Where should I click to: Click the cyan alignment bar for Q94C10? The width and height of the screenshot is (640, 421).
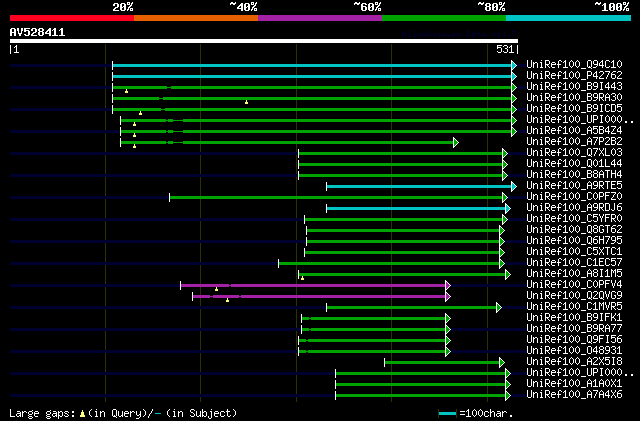(x=312, y=65)
